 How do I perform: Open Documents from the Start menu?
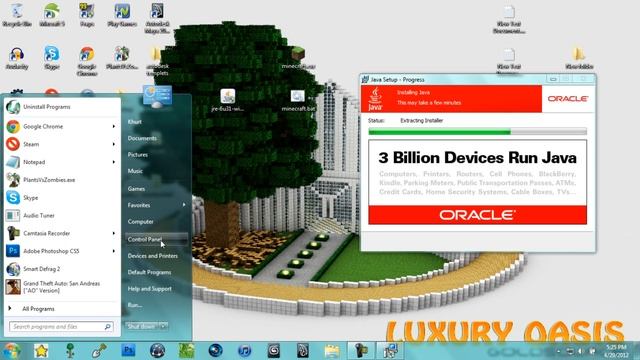coord(142,138)
